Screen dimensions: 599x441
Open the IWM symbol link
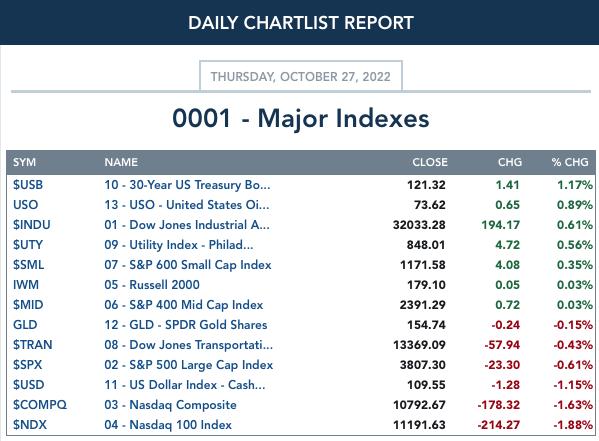(26, 285)
